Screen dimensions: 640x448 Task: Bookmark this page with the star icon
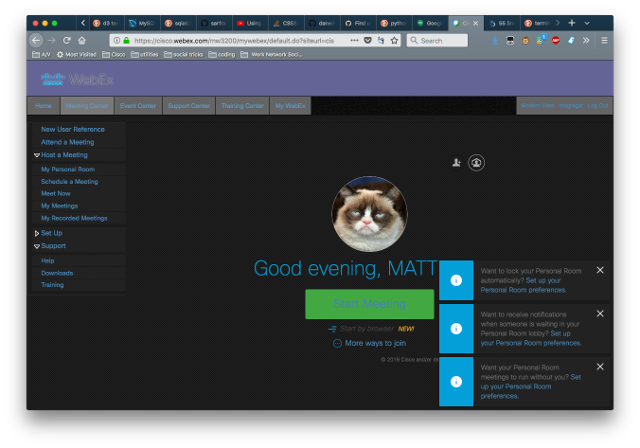click(394, 40)
